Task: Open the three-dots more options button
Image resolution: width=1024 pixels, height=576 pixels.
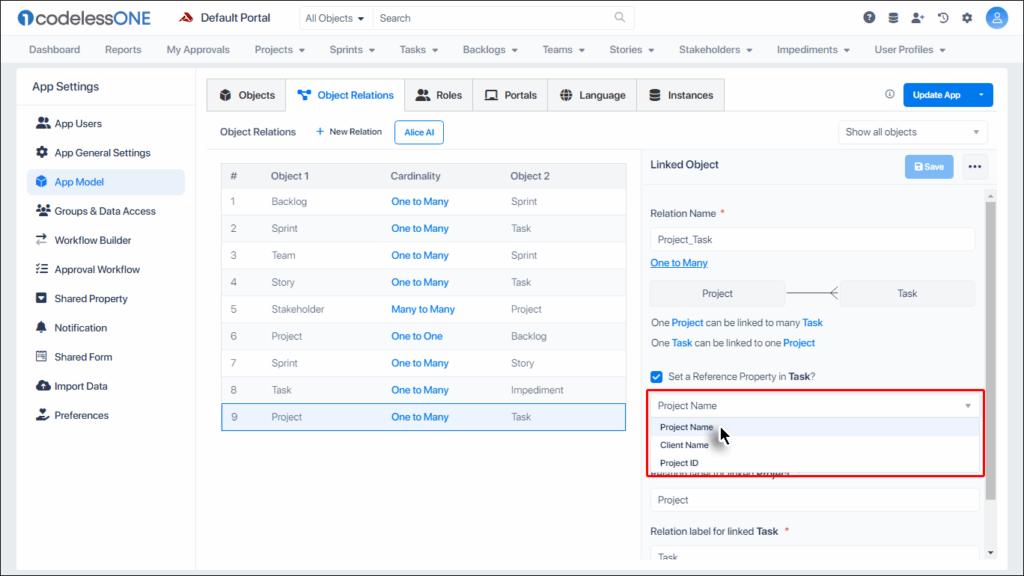Action: (975, 167)
